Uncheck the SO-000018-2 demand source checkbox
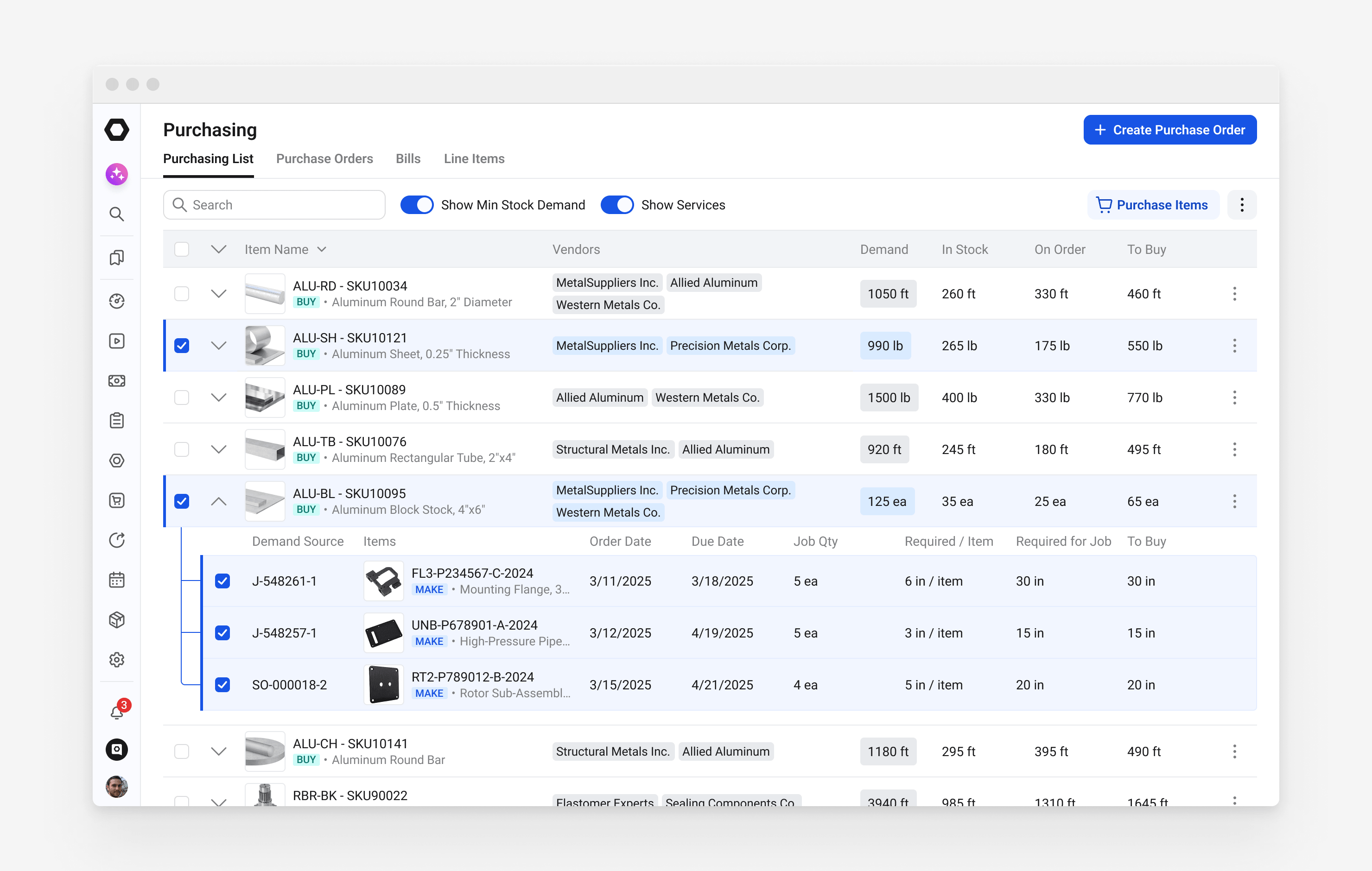 [223, 685]
